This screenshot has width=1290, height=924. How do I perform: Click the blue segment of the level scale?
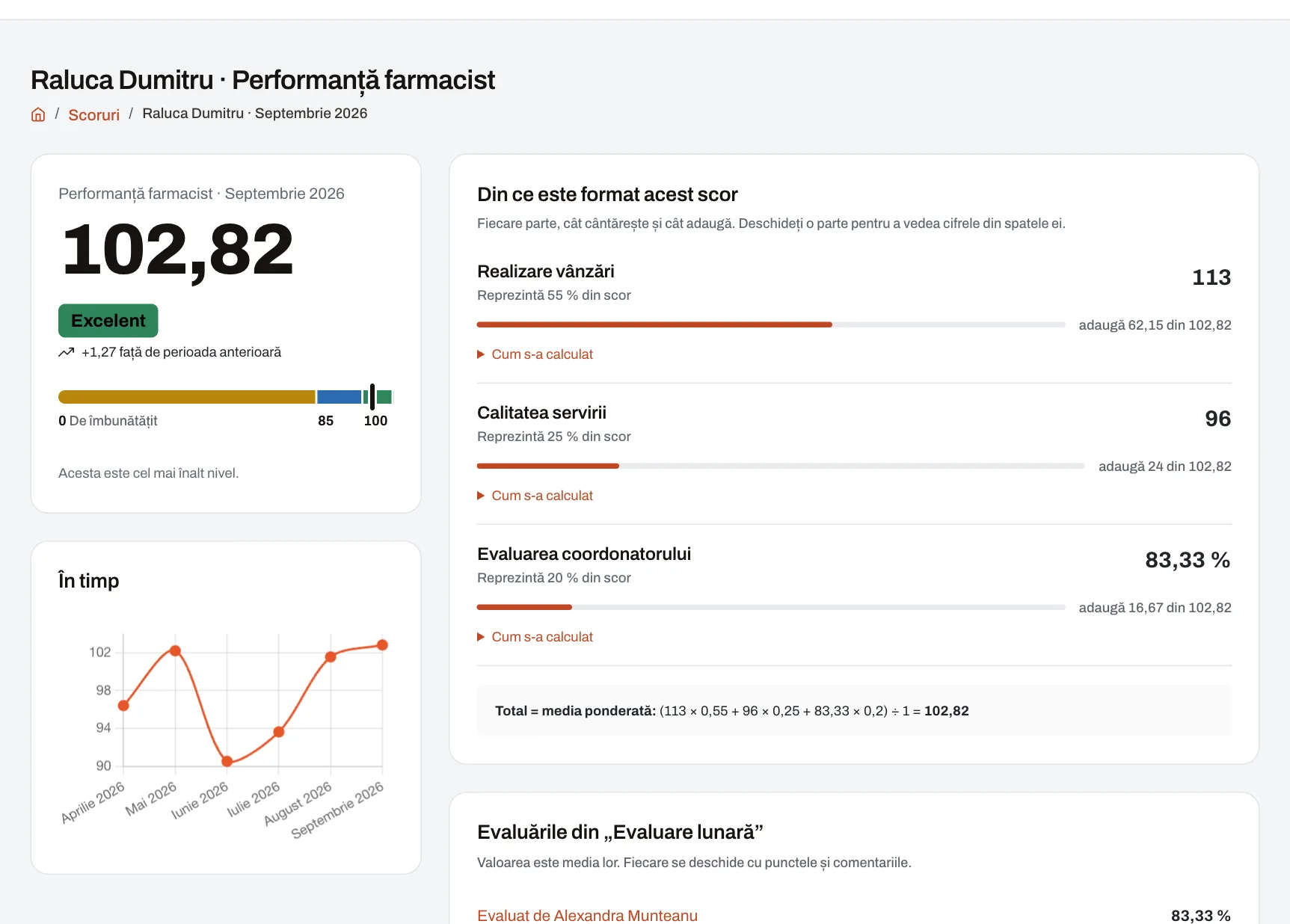340,397
